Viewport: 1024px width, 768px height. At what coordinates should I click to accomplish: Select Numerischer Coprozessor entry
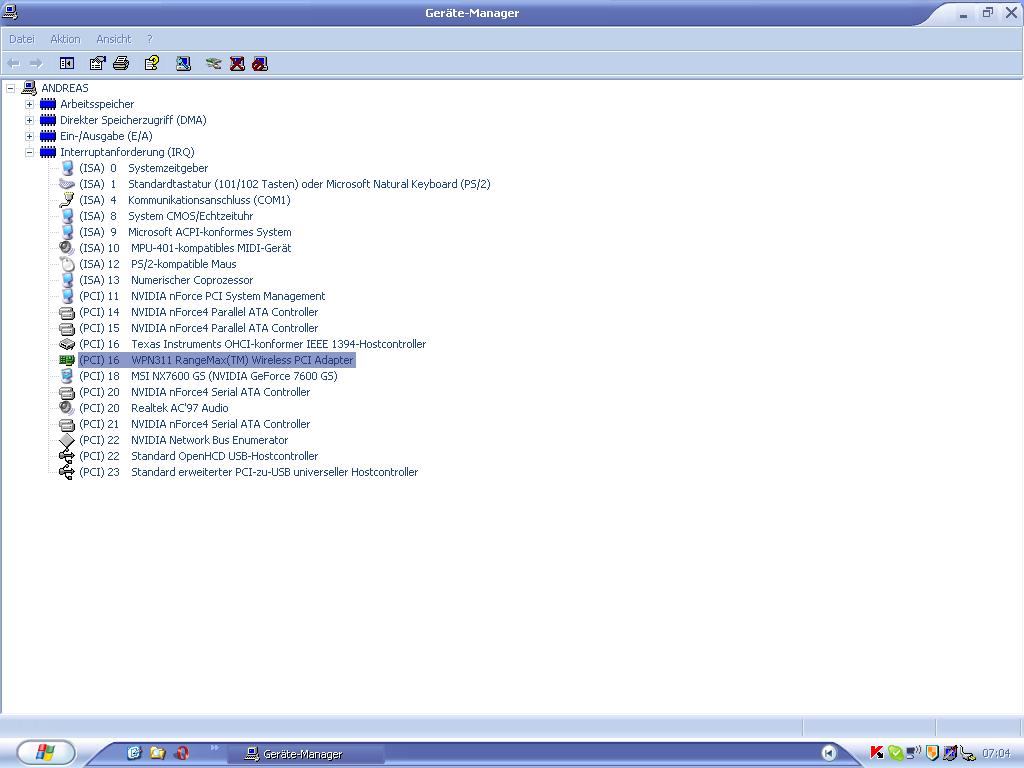[166, 280]
